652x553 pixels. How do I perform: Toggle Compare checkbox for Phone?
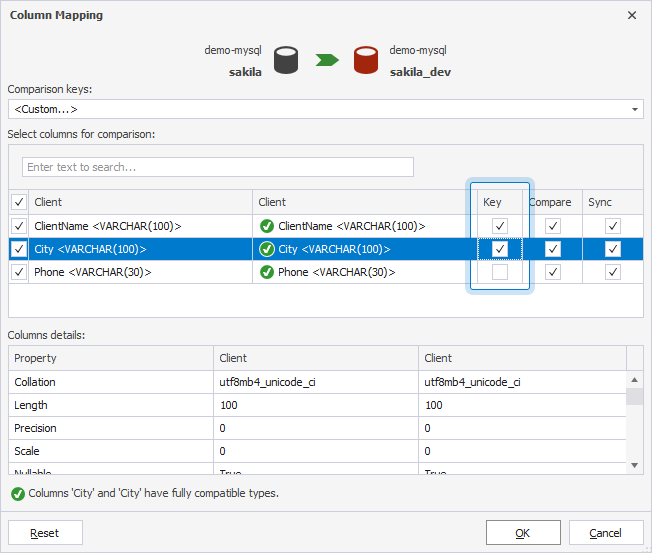point(553,272)
